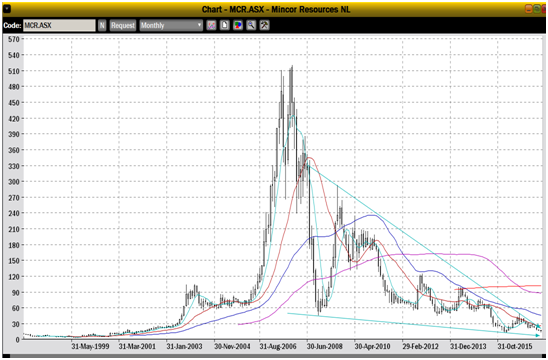Click the horizontal scrollbar below the chart
The width and height of the screenshot is (548, 360).
pyautogui.click(x=274, y=356)
